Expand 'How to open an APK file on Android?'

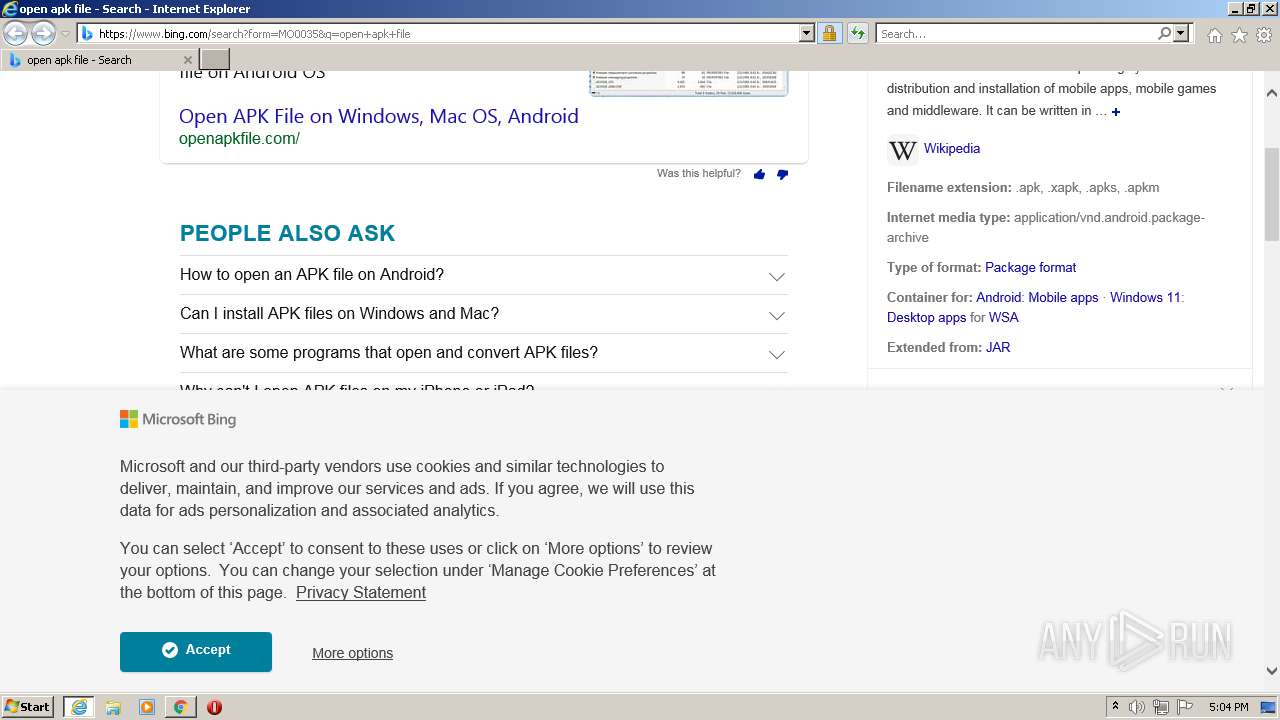tap(484, 275)
